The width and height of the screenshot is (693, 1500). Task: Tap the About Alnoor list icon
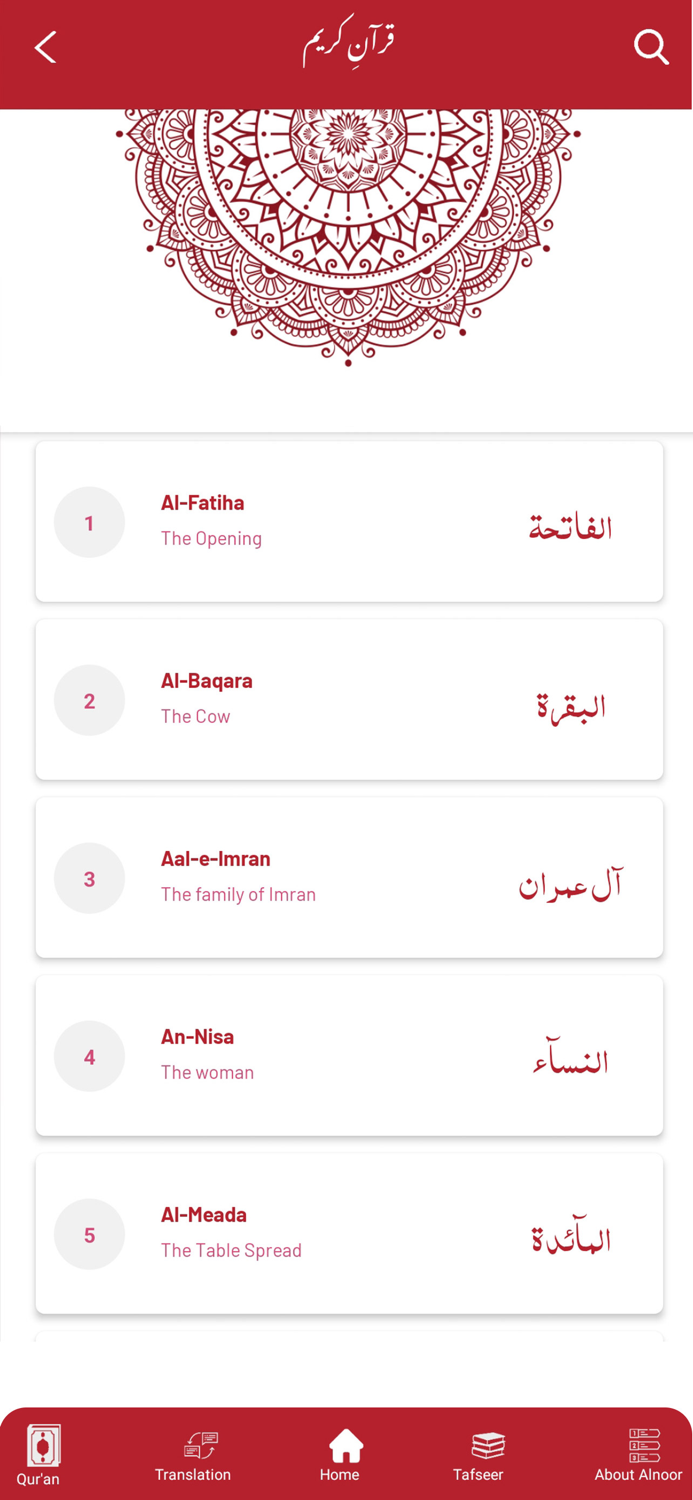[x=643, y=1443]
